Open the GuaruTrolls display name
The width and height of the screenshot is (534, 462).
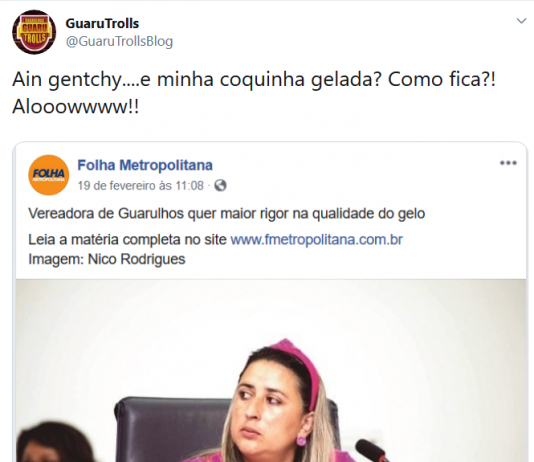coord(102,23)
